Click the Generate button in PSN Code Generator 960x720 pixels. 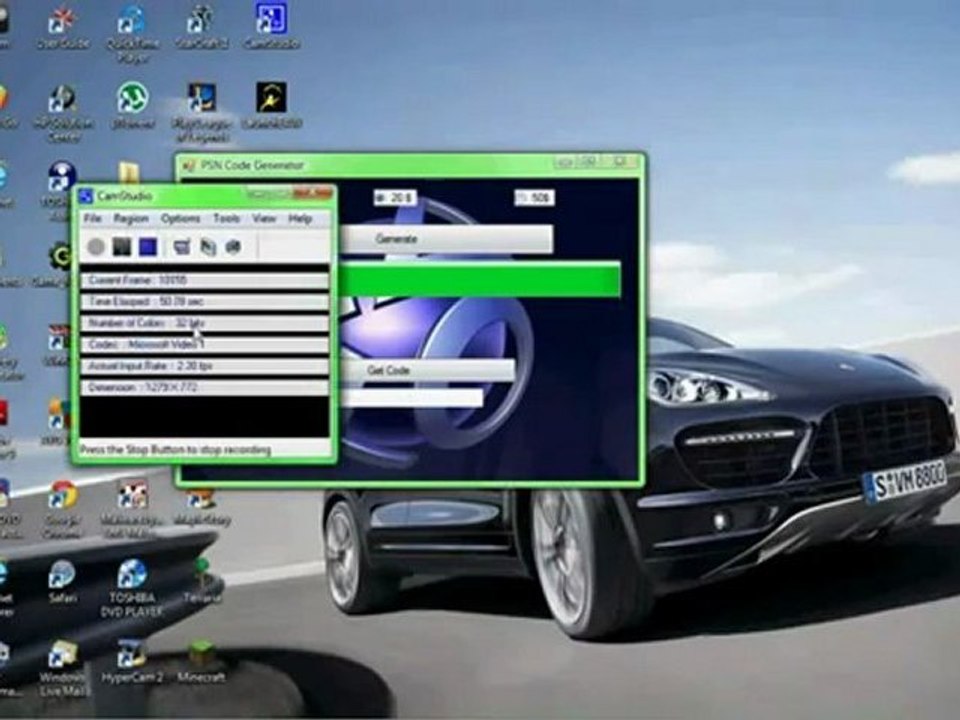pyautogui.click(x=446, y=239)
